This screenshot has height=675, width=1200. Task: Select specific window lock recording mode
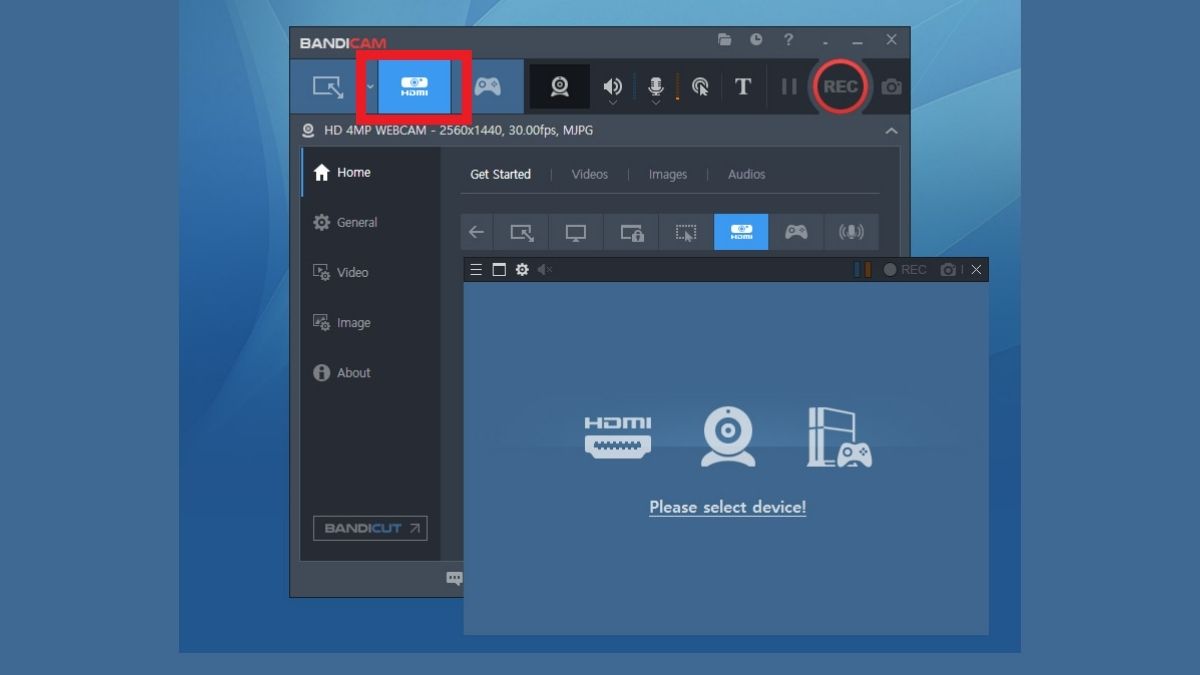pyautogui.click(x=631, y=232)
